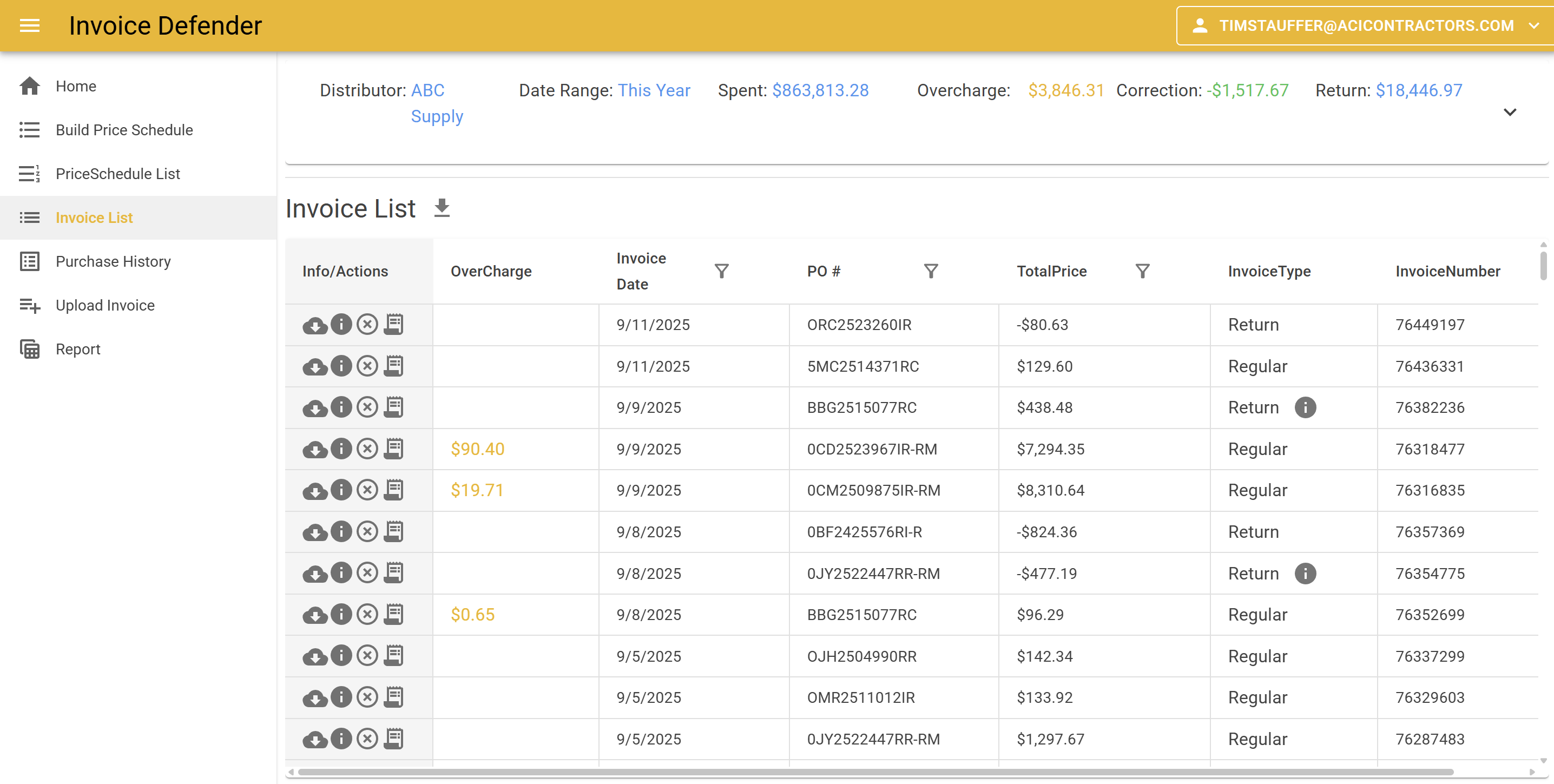1554x784 pixels.
Task: Download invoice 76449197 via its download icon
Action: tap(314, 325)
